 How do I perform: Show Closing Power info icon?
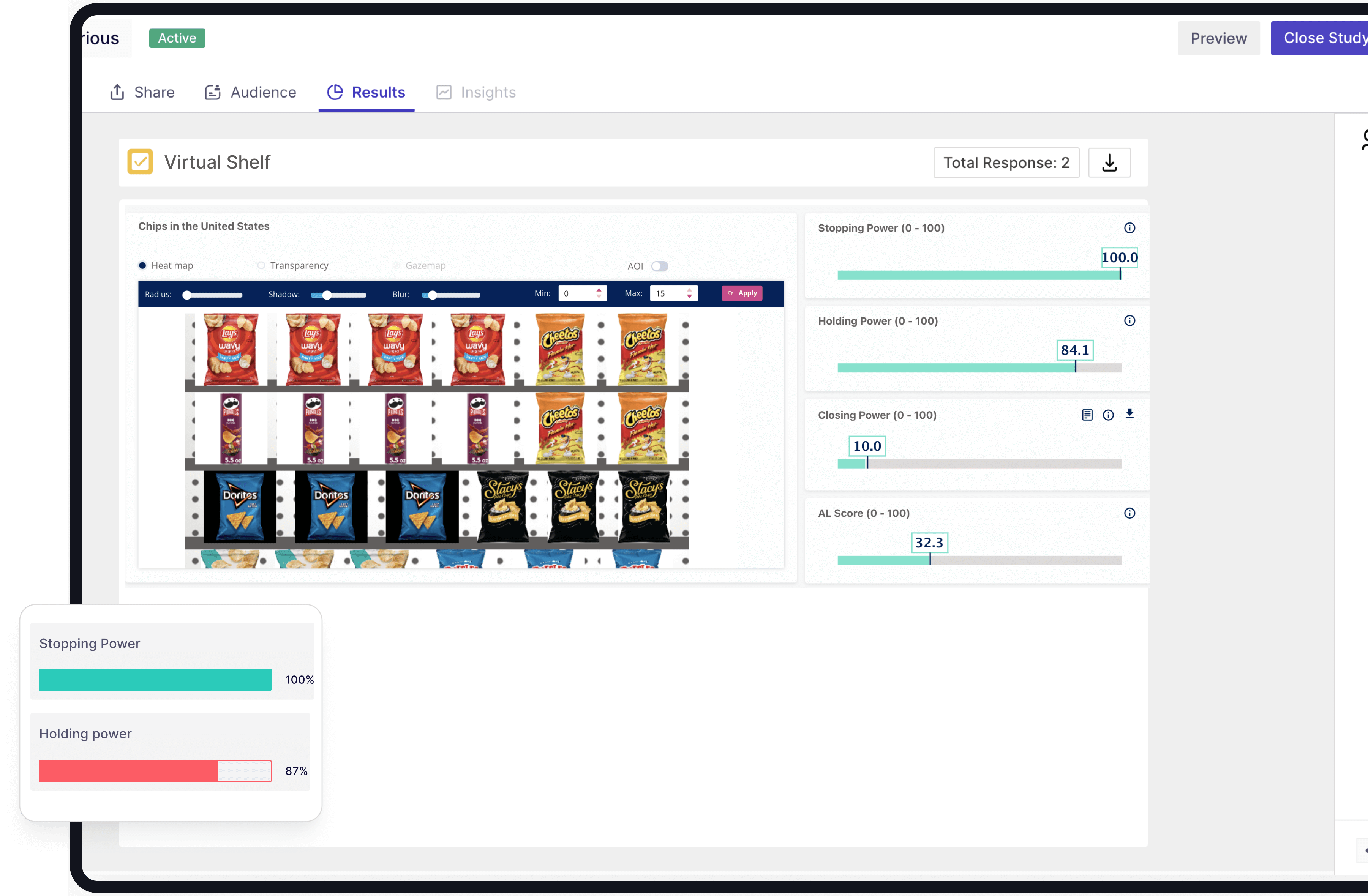click(x=1107, y=415)
